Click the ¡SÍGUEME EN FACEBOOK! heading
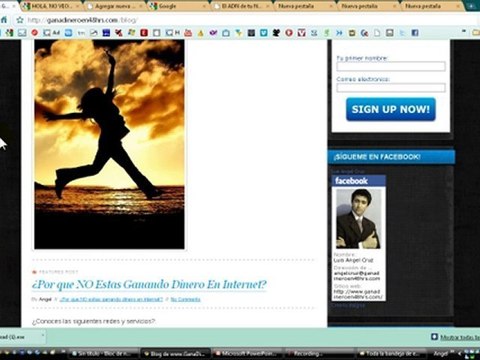The width and height of the screenshot is (480, 360). tap(377, 157)
